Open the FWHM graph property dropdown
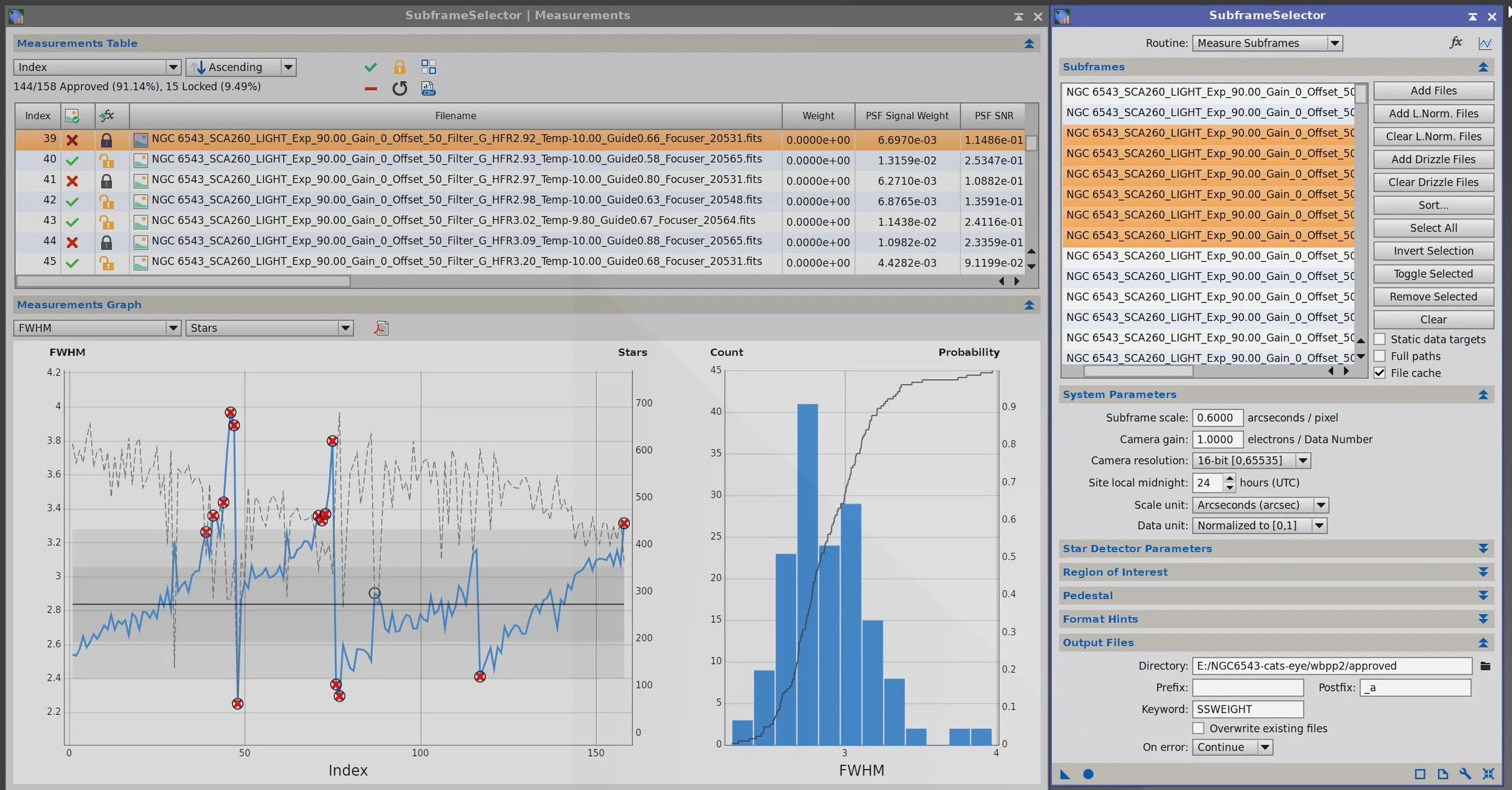 pyautogui.click(x=97, y=328)
